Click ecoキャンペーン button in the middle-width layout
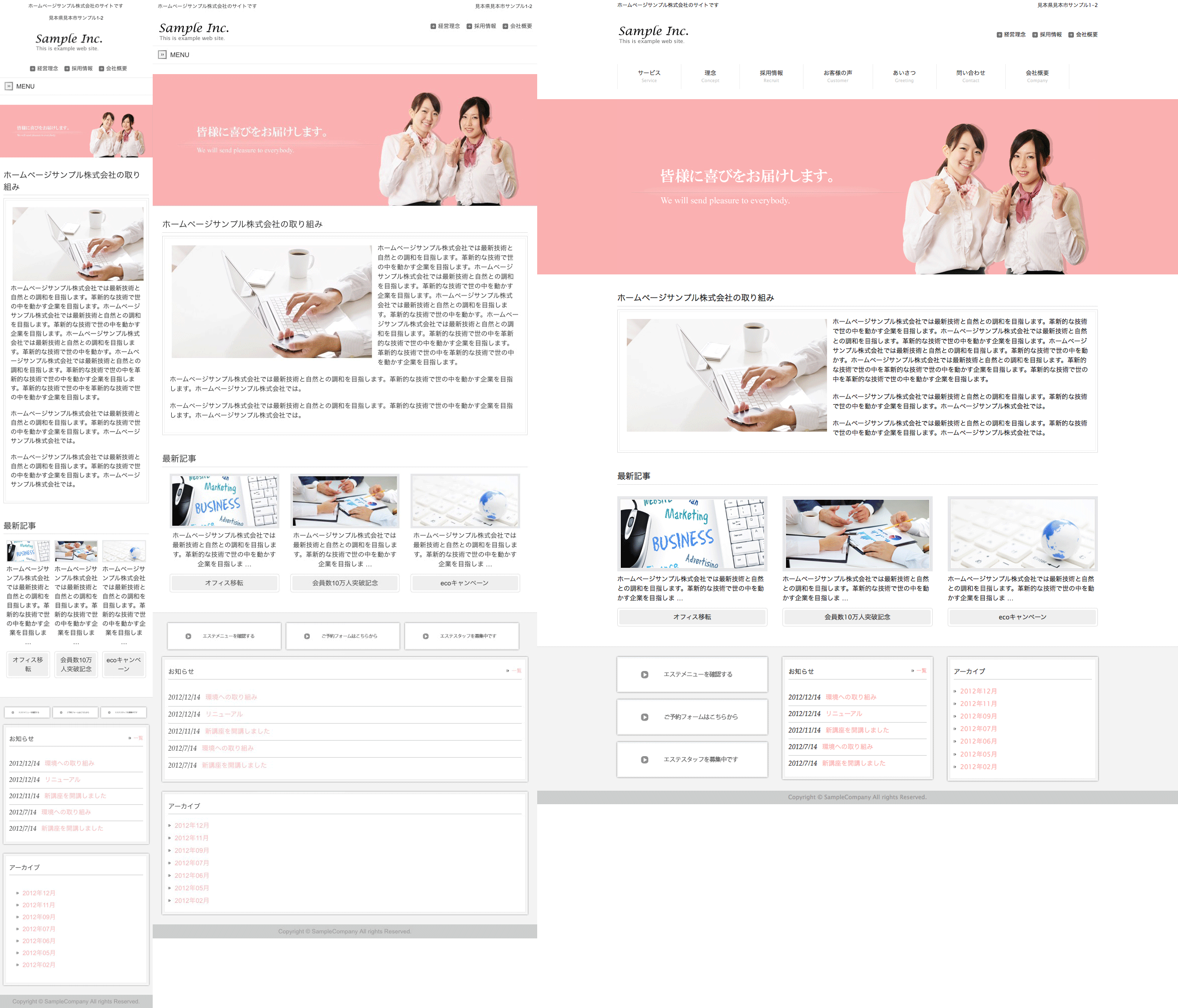This screenshot has height=1008, width=1178. [465, 583]
